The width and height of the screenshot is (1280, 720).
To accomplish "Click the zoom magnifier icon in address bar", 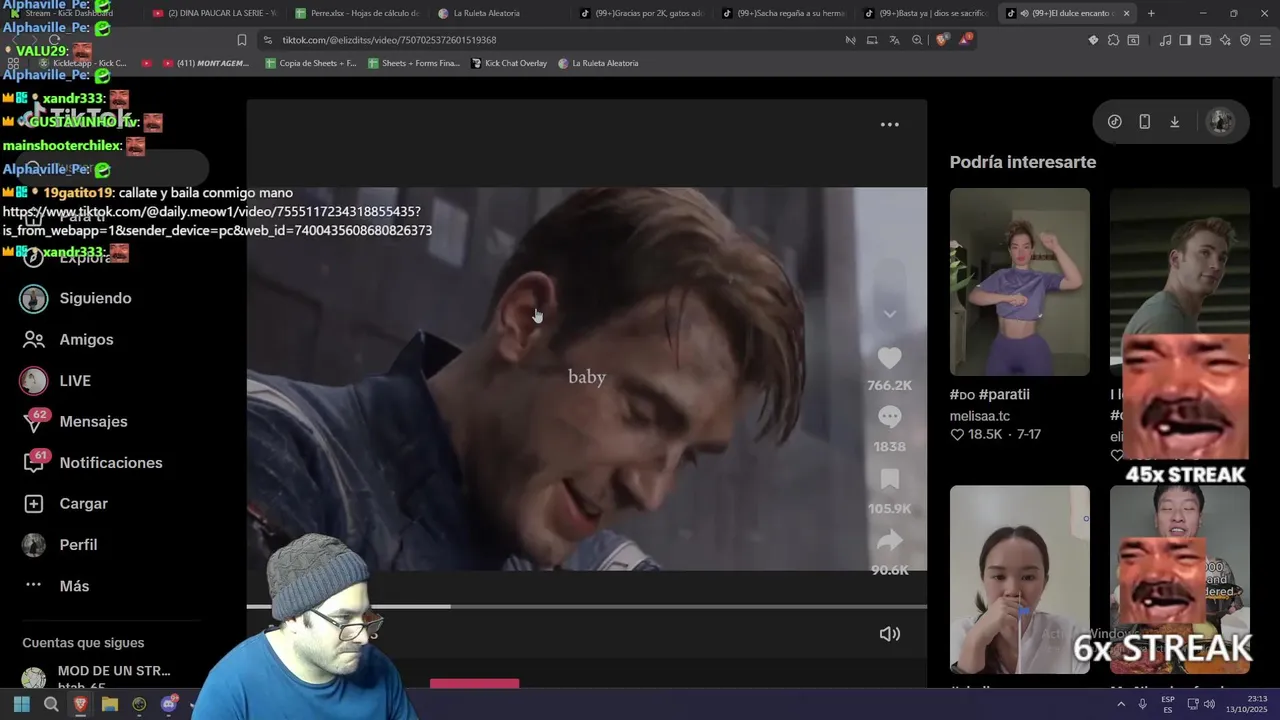I will point(917,40).
